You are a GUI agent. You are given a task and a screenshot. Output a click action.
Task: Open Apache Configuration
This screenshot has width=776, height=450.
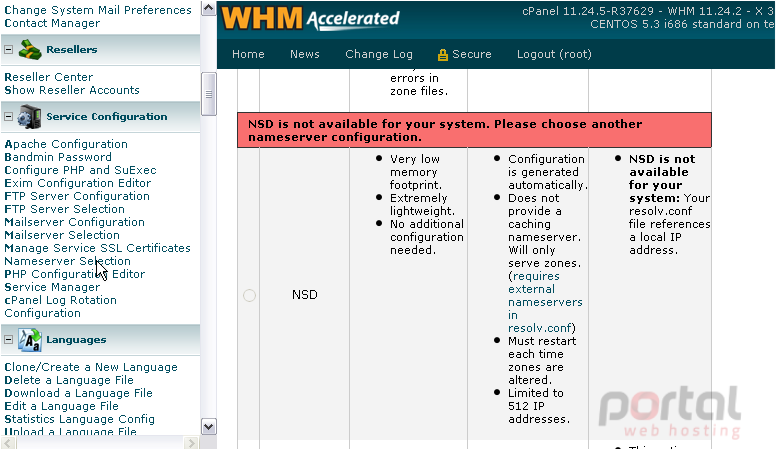click(x=66, y=144)
